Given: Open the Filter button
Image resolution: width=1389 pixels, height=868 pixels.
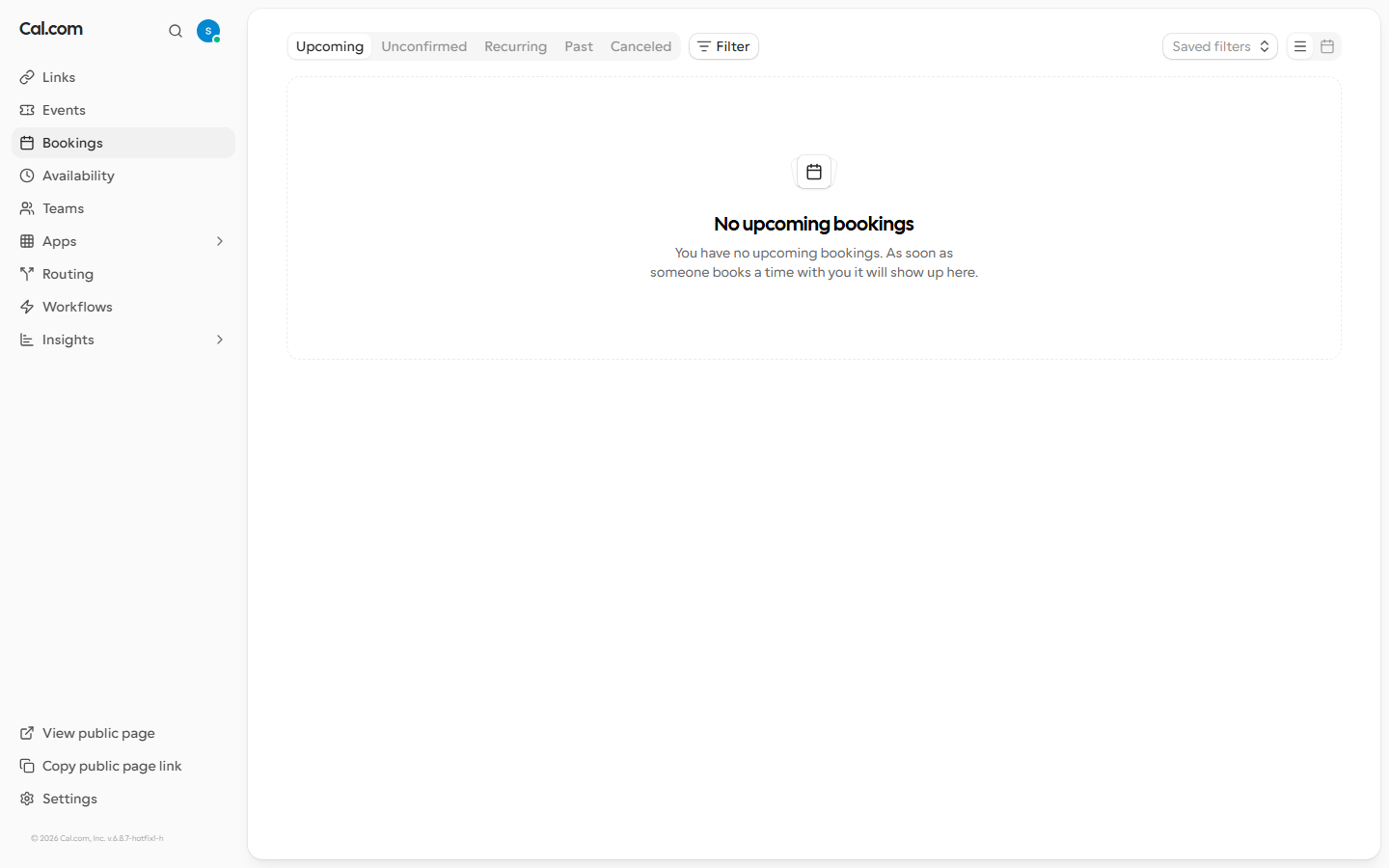Looking at the screenshot, I should 723,46.
